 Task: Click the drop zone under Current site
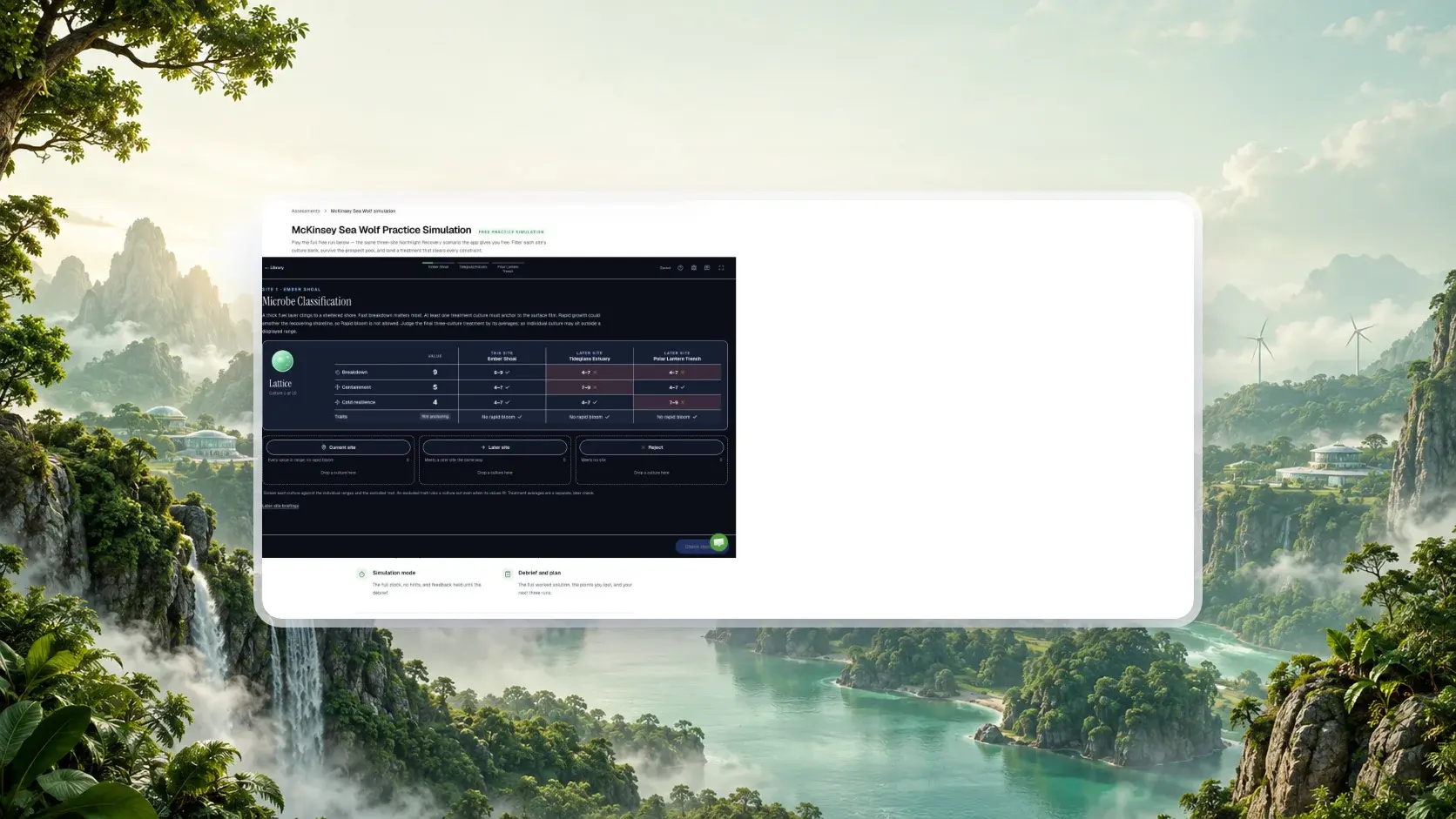(338, 473)
